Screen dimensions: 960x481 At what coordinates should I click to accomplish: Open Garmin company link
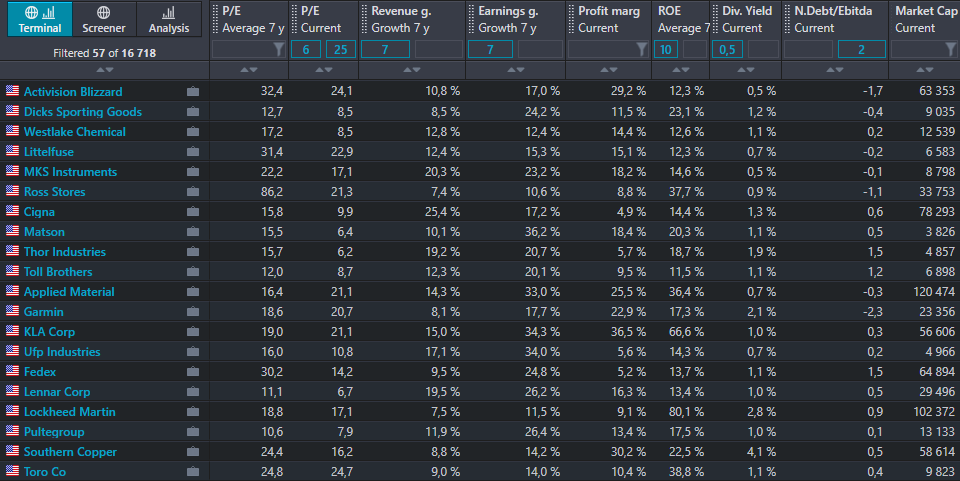pos(43,311)
